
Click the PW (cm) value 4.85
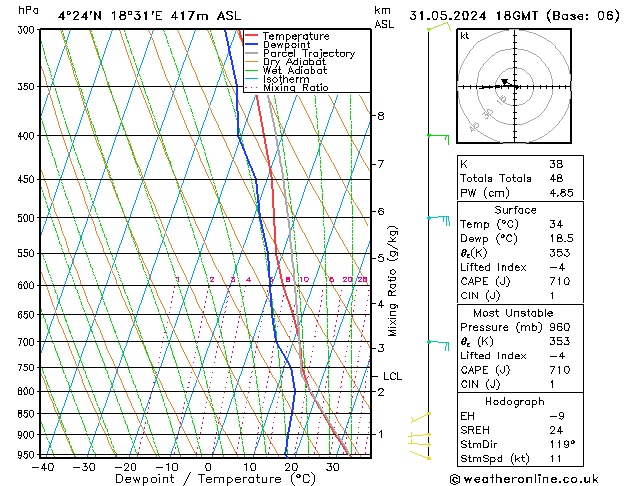tap(561, 193)
